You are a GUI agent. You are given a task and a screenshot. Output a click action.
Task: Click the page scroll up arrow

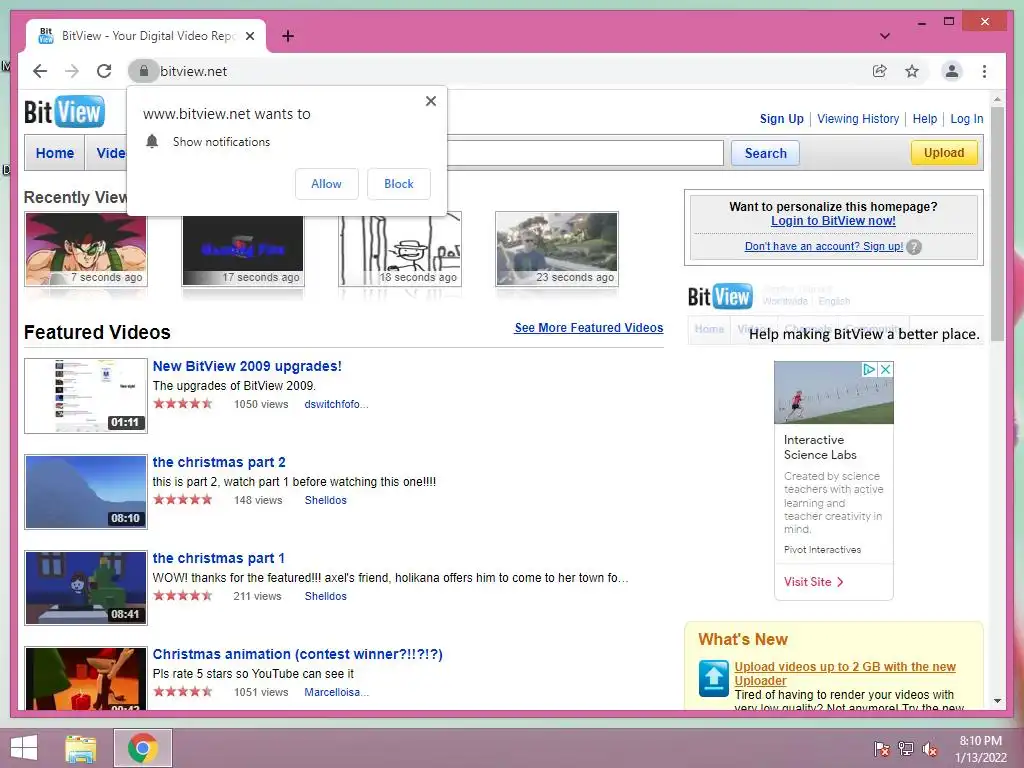pyautogui.click(x=997, y=99)
